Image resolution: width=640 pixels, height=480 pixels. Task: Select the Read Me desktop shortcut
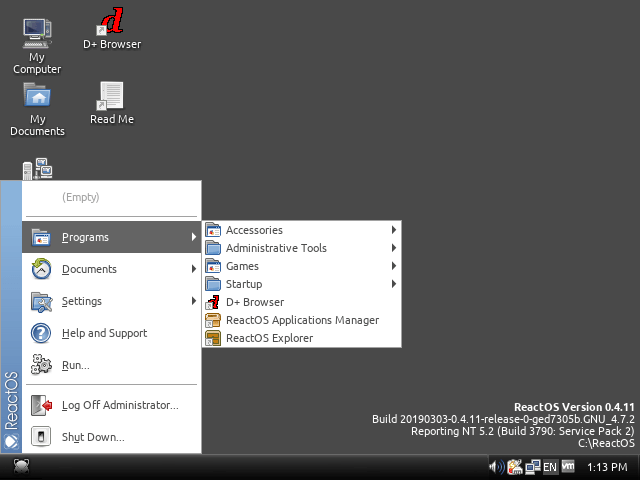112,103
